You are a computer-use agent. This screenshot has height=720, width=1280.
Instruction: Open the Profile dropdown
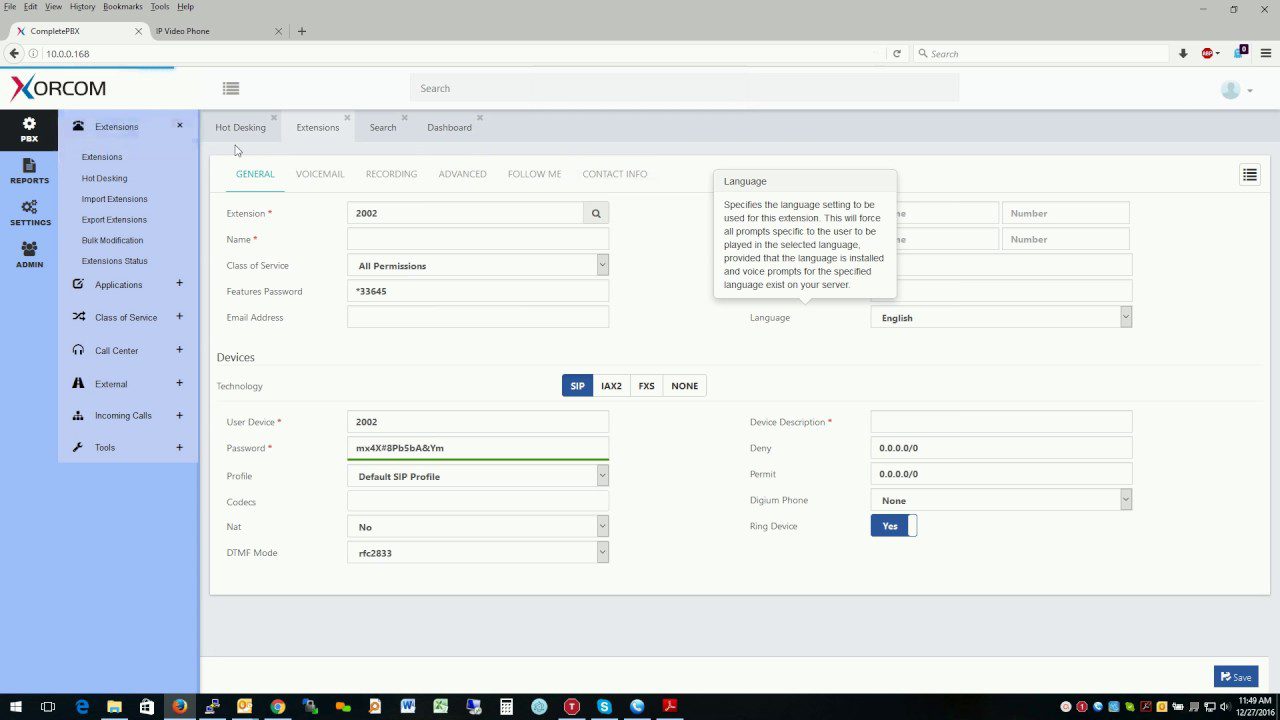coord(478,476)
